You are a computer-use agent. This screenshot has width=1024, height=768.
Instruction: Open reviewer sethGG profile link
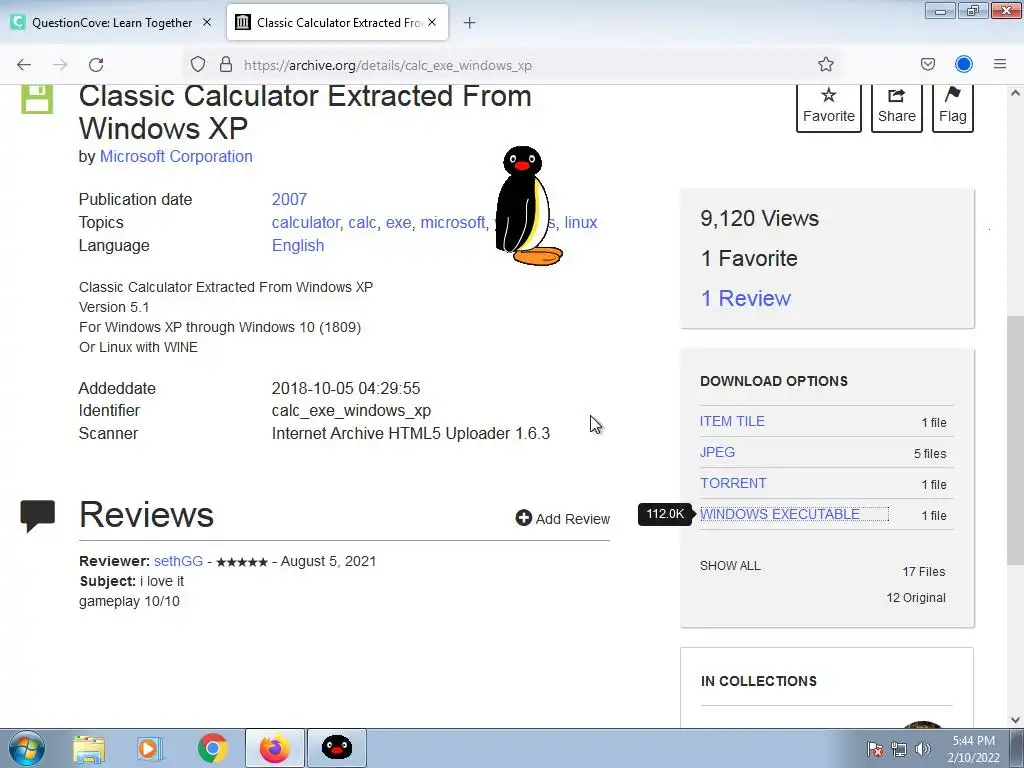(x=178, y=561)
